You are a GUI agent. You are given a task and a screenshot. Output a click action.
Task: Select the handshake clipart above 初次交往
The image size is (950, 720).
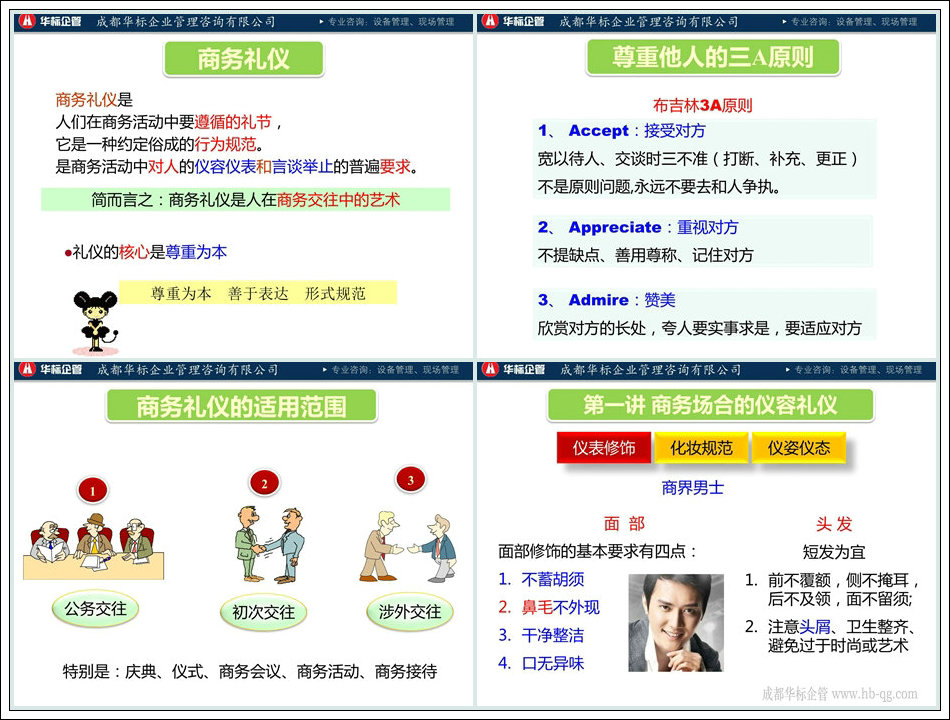pos(263,545)
